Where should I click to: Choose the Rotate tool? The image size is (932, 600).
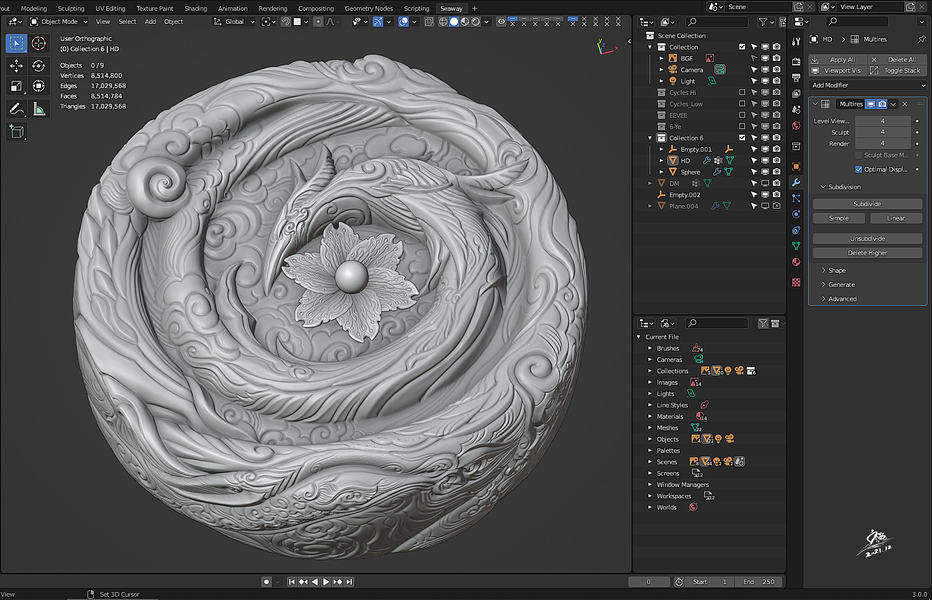39,65
